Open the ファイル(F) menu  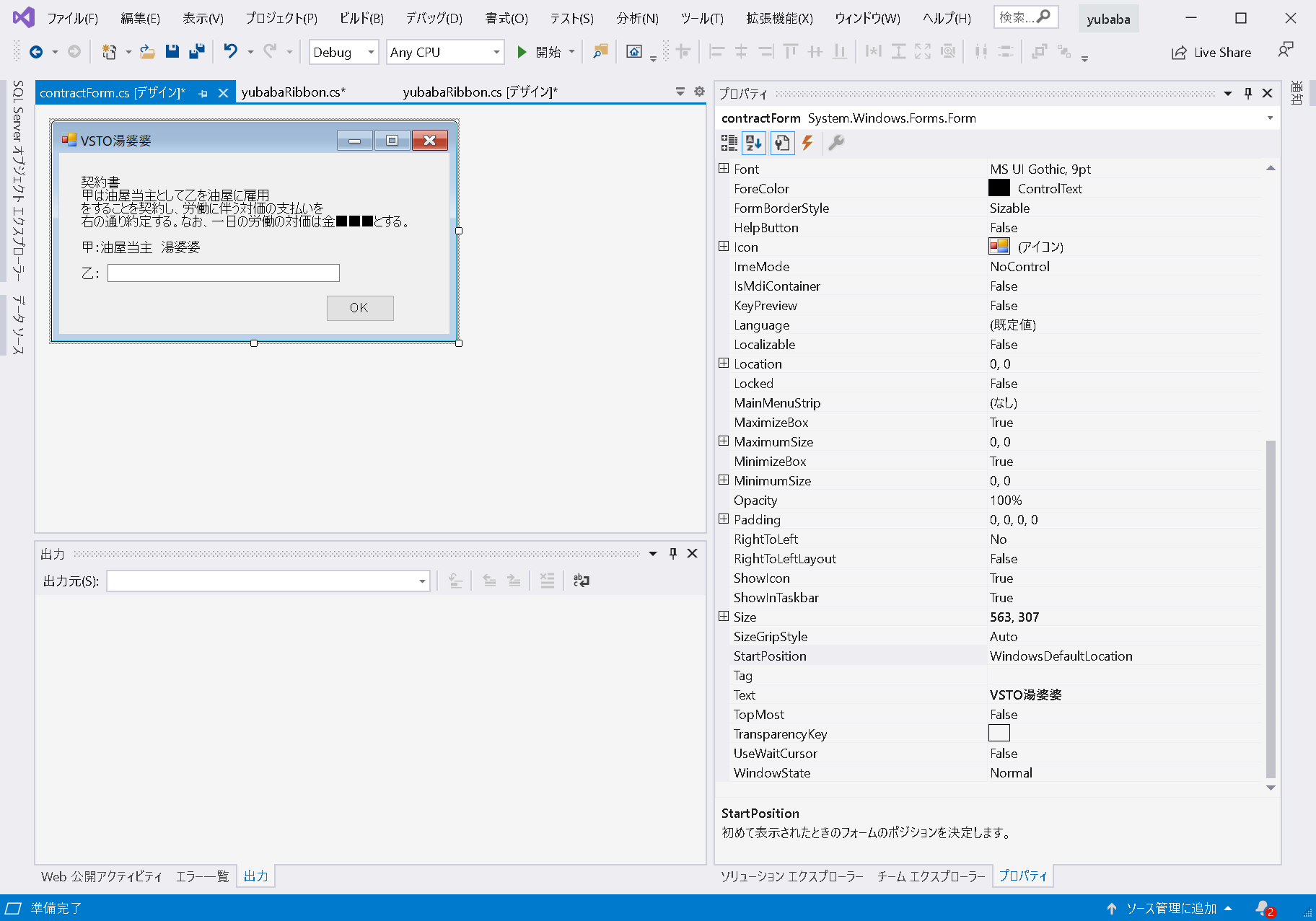point(73,18)
